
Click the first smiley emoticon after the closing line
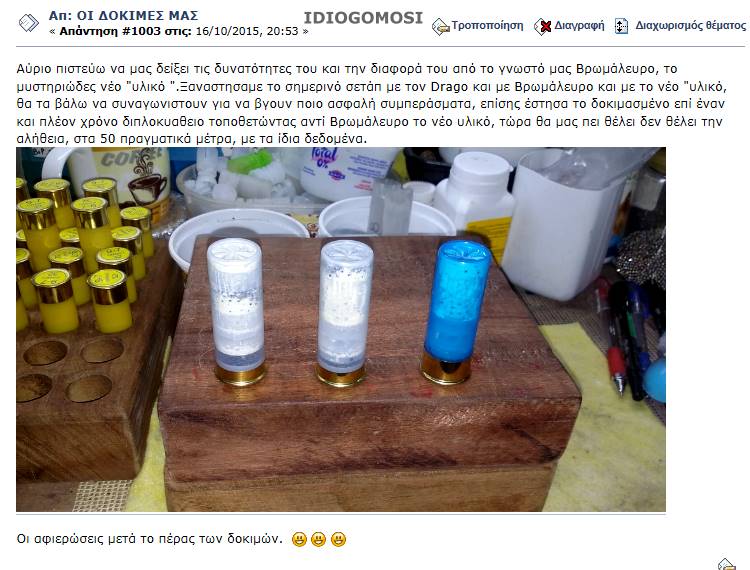[x=299, y=539]
